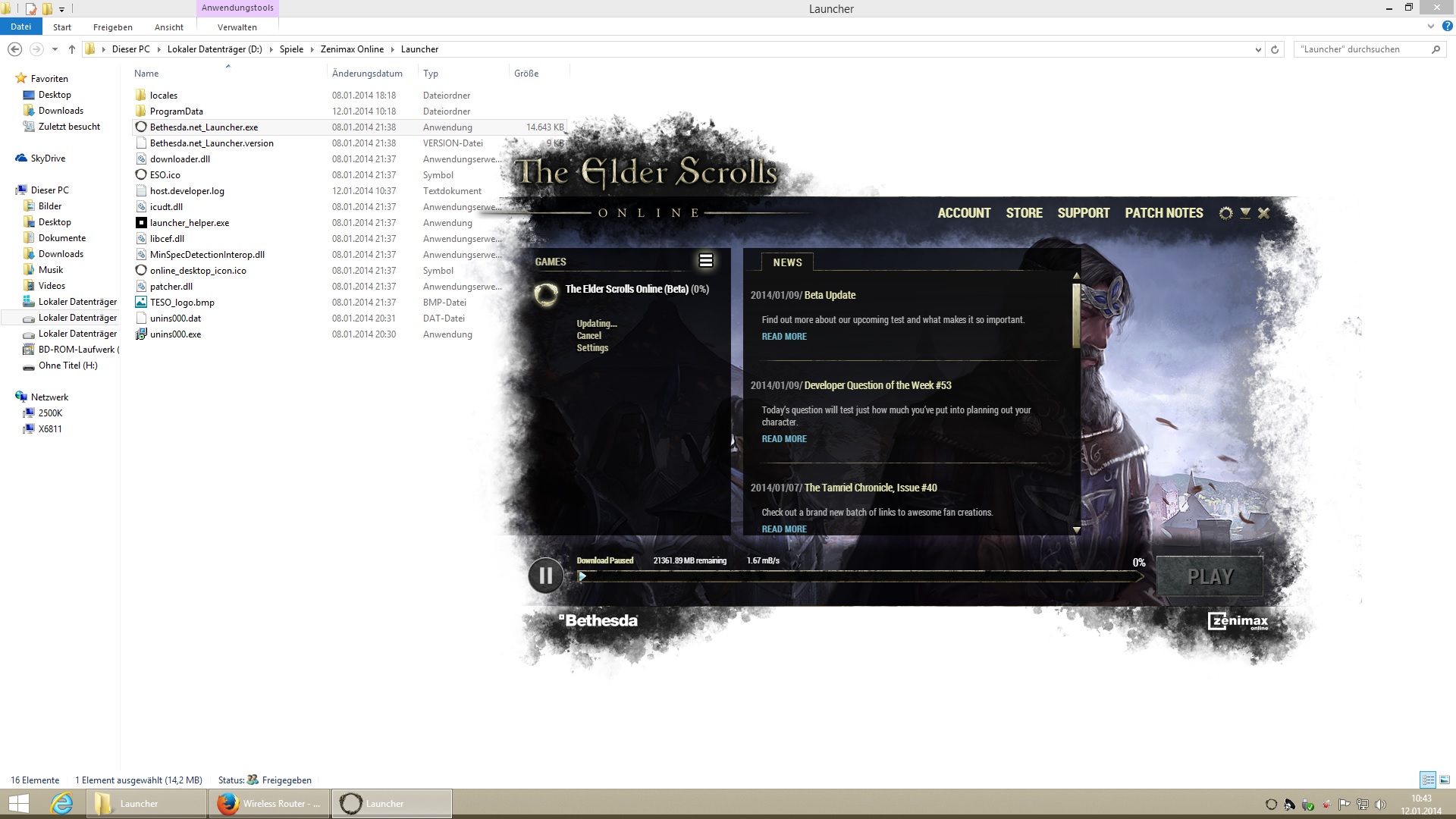Click the refresh icon beside address bar
1456x819 pixels.
(1275, 49)
